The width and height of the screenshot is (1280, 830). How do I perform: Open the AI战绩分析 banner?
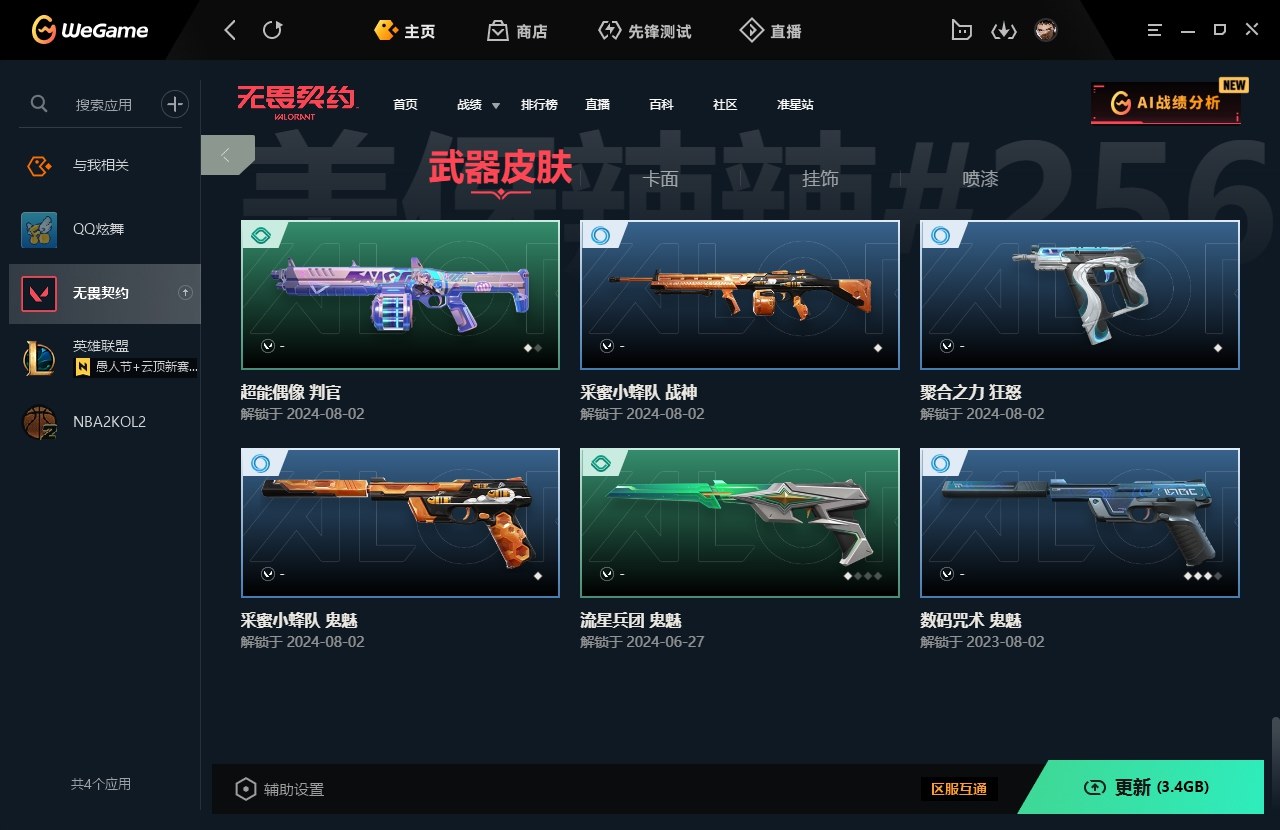(x=1166, y=102)
